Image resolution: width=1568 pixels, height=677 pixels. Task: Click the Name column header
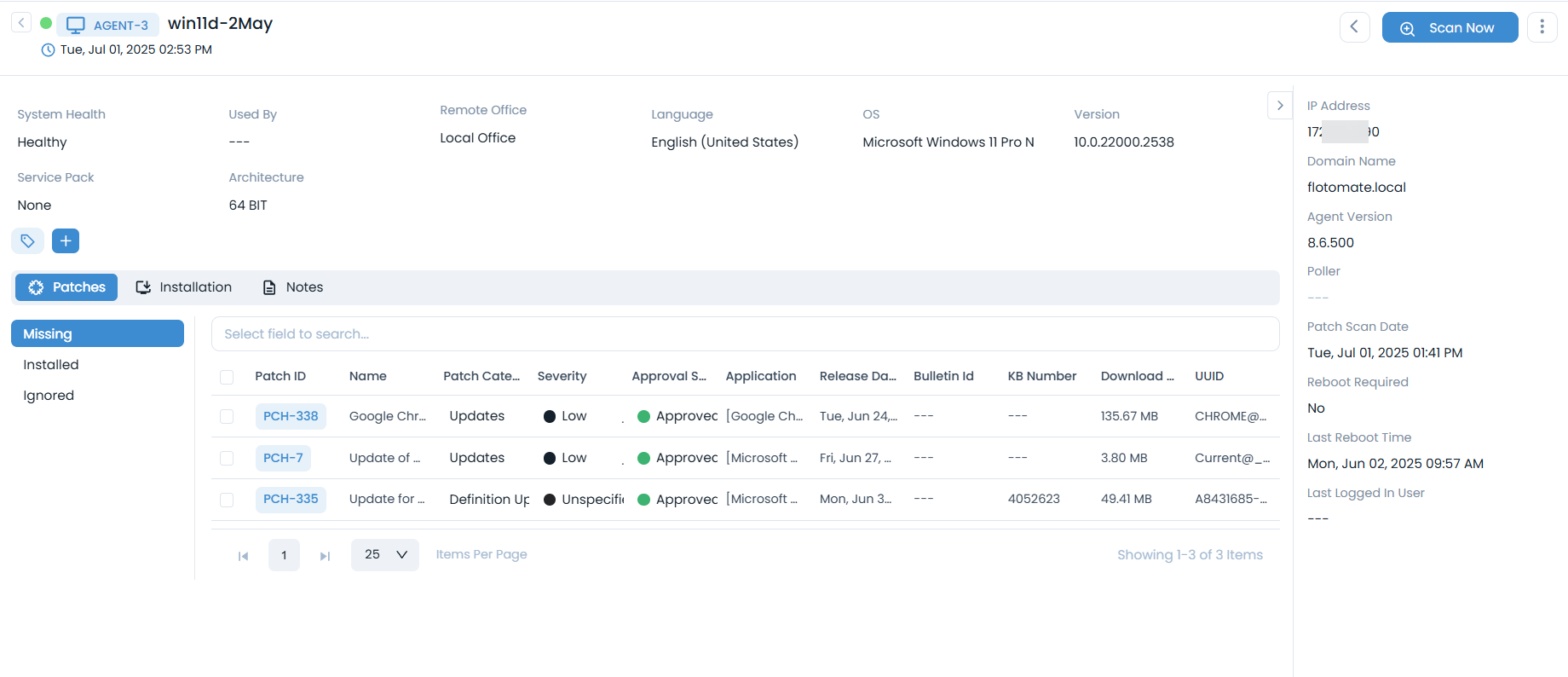click(x=368, y=376)
